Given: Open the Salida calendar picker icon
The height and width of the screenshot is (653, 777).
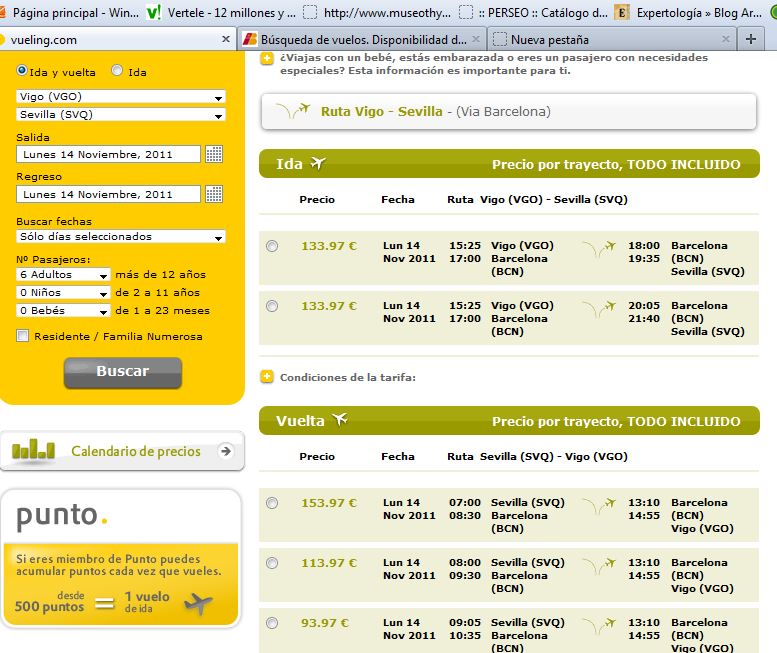Looking at the screenshot, I should pos(214,154).
